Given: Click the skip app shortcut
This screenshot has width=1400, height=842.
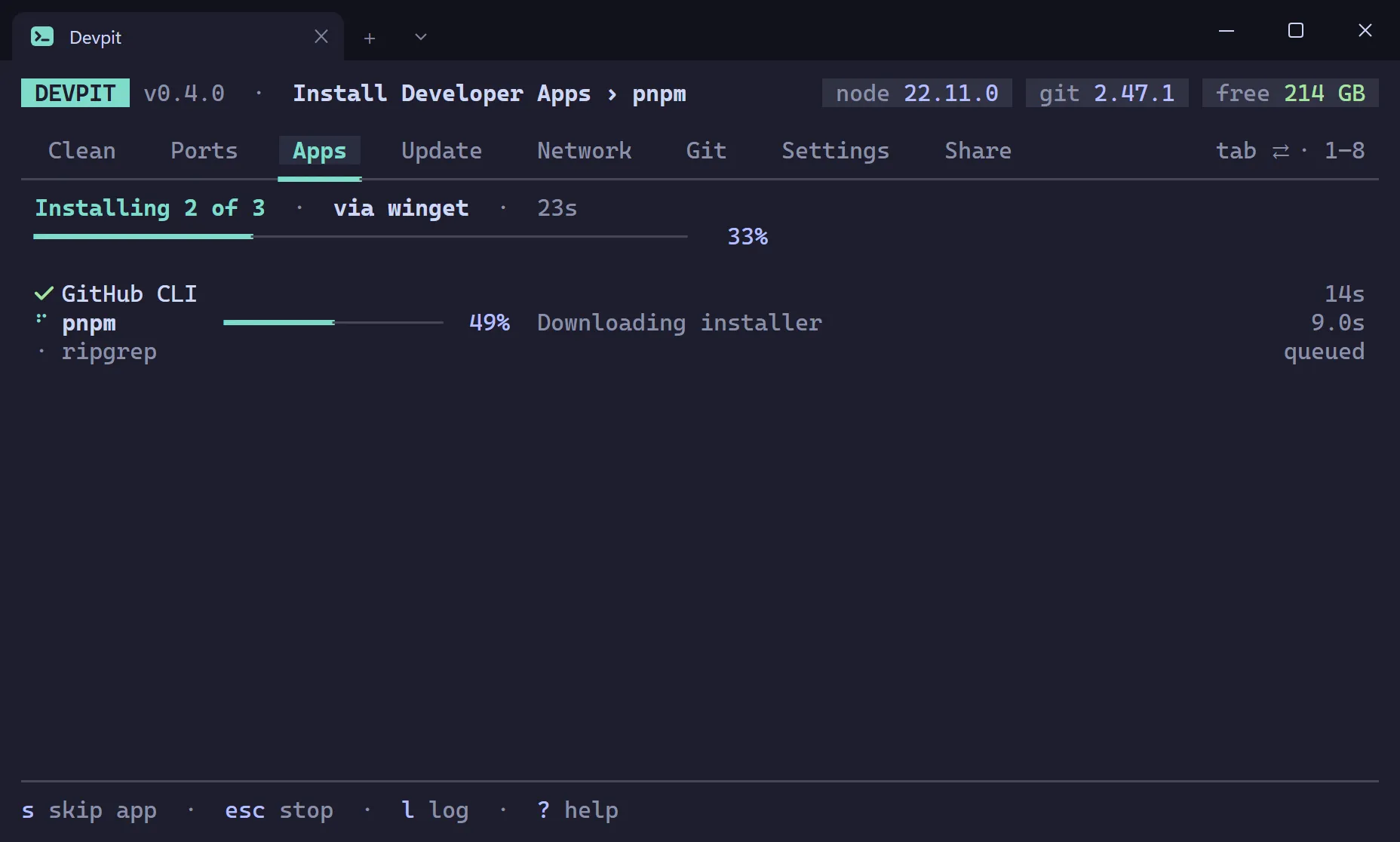Looking at the screenshot, I should tap(89, 810).
